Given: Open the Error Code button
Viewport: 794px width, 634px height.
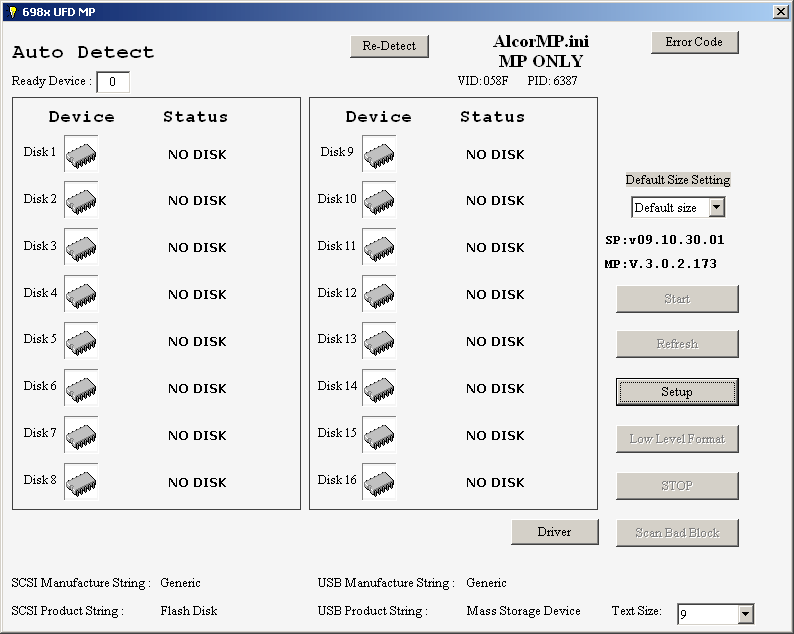Looking at the screenshot, I should pos(694,42).
